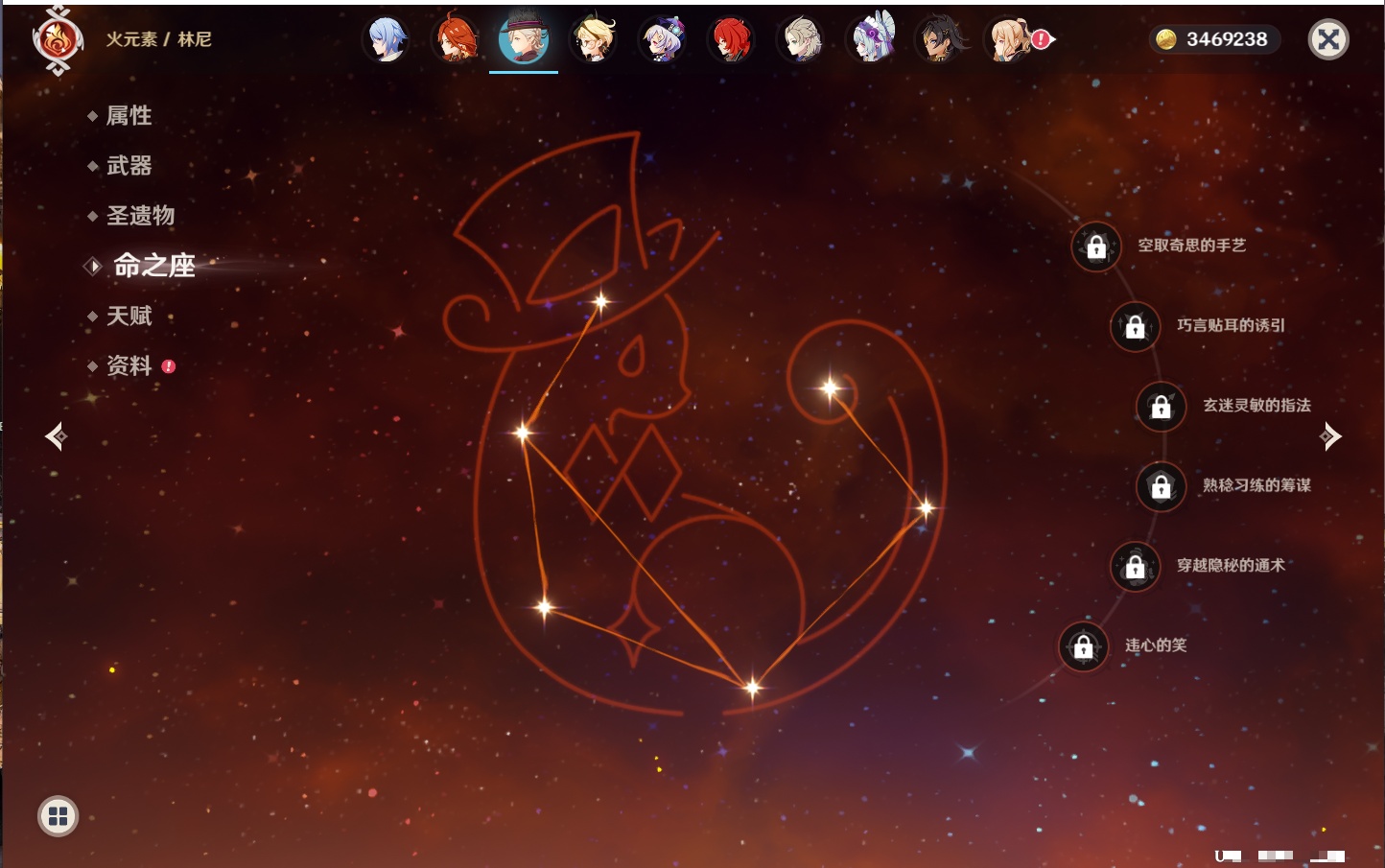Viewport: 1385px width, 868px height.
Task: Open the locked 穿越隐秘的通术 constellation icon
Action: [1135, 567]
